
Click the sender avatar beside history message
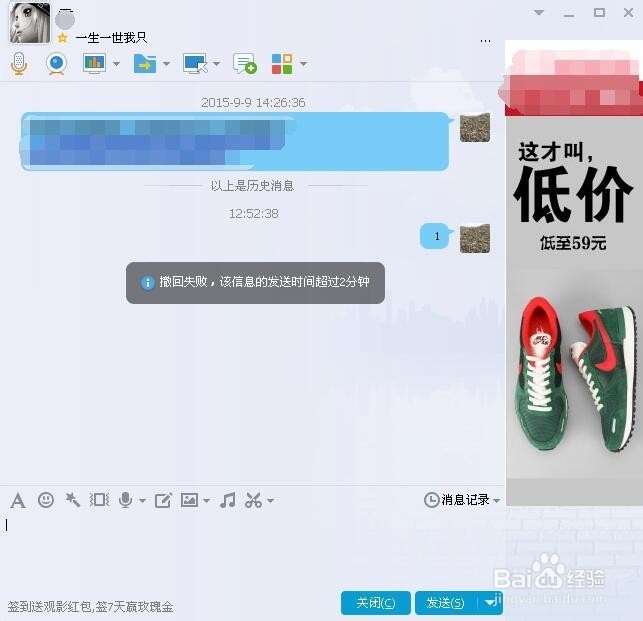click(x=475, y=128)
